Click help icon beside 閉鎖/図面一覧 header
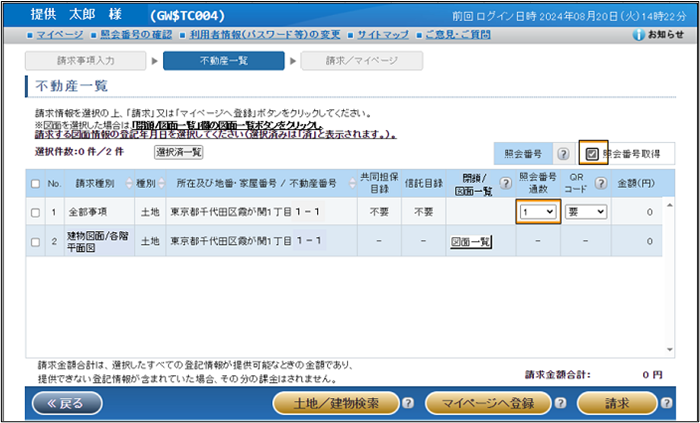This screenshot has height=423, width=700. click(x=505, y=183)
